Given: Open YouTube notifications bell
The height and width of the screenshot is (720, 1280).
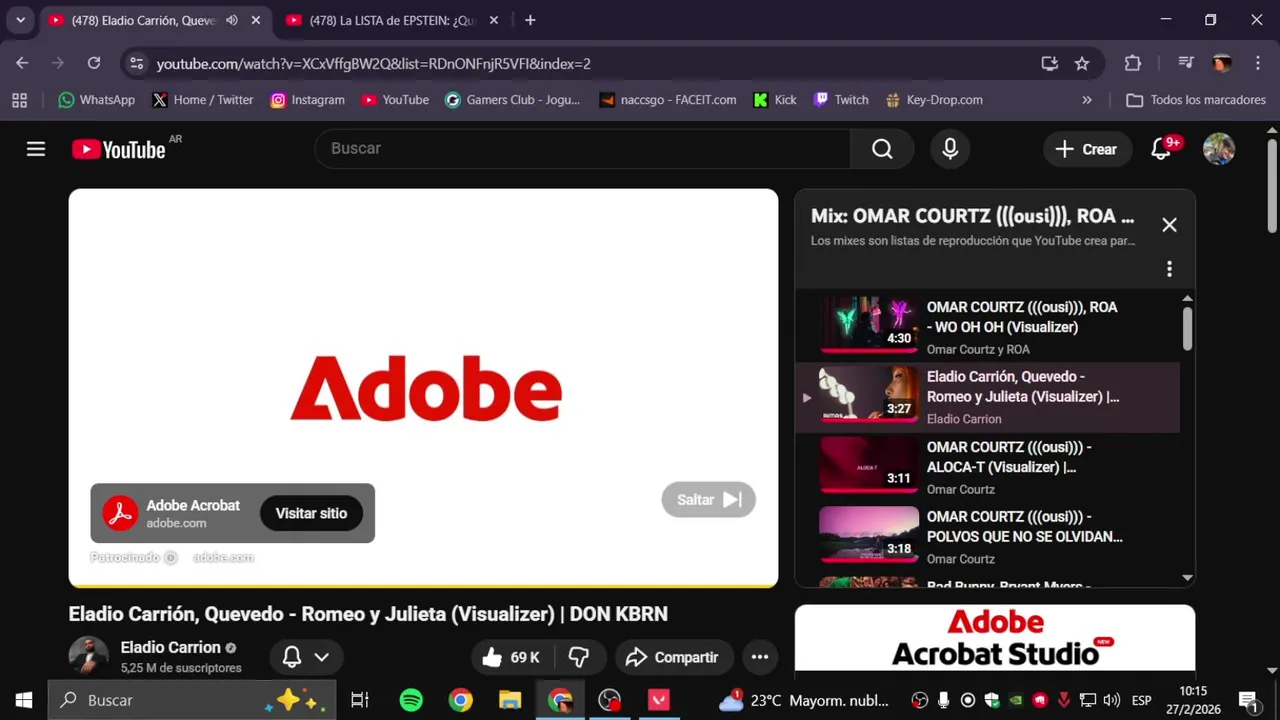Looking at the screenshot, I should tap(1161, 149).
